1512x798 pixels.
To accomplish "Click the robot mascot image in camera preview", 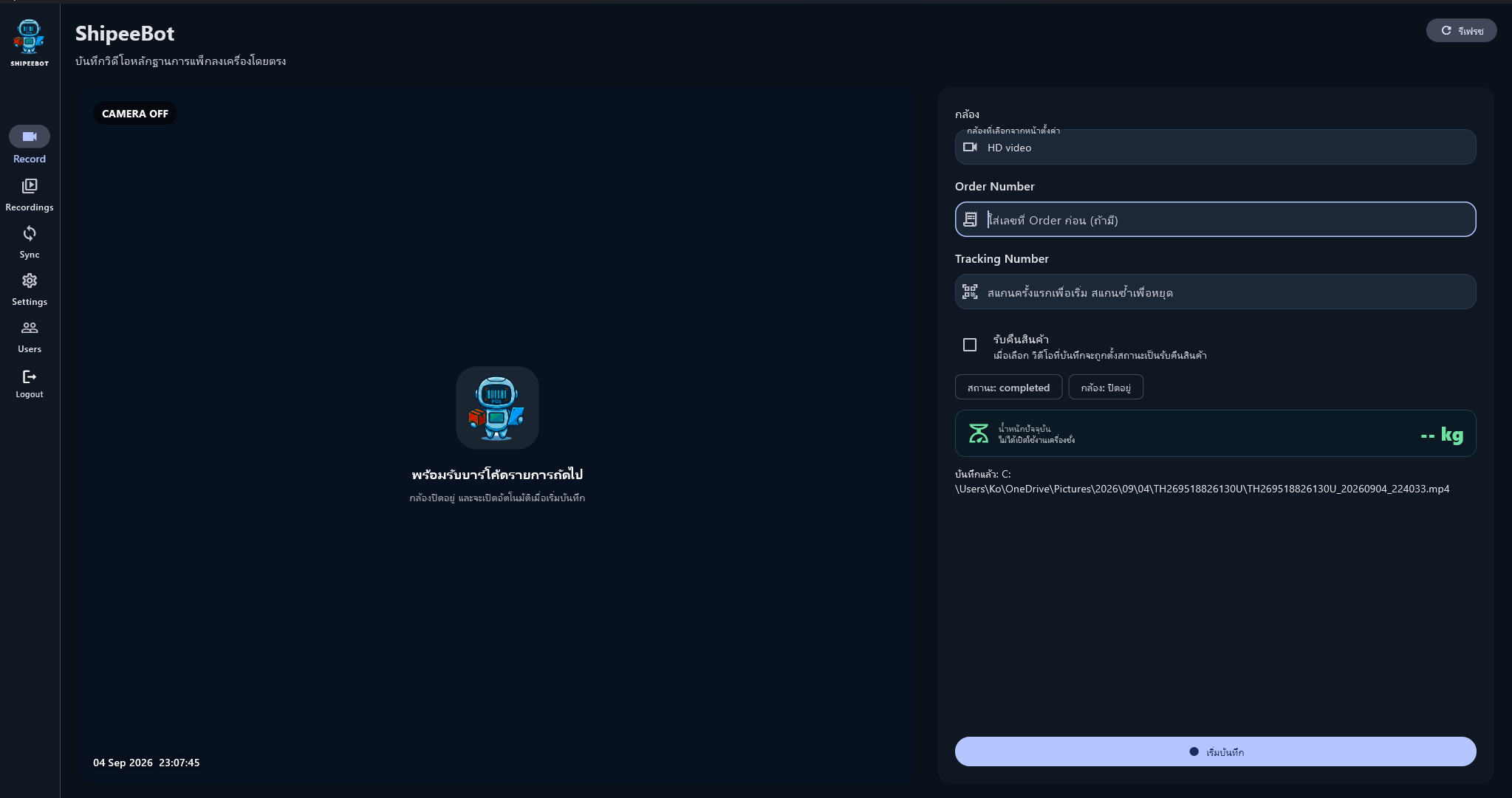I will (497, 407).
